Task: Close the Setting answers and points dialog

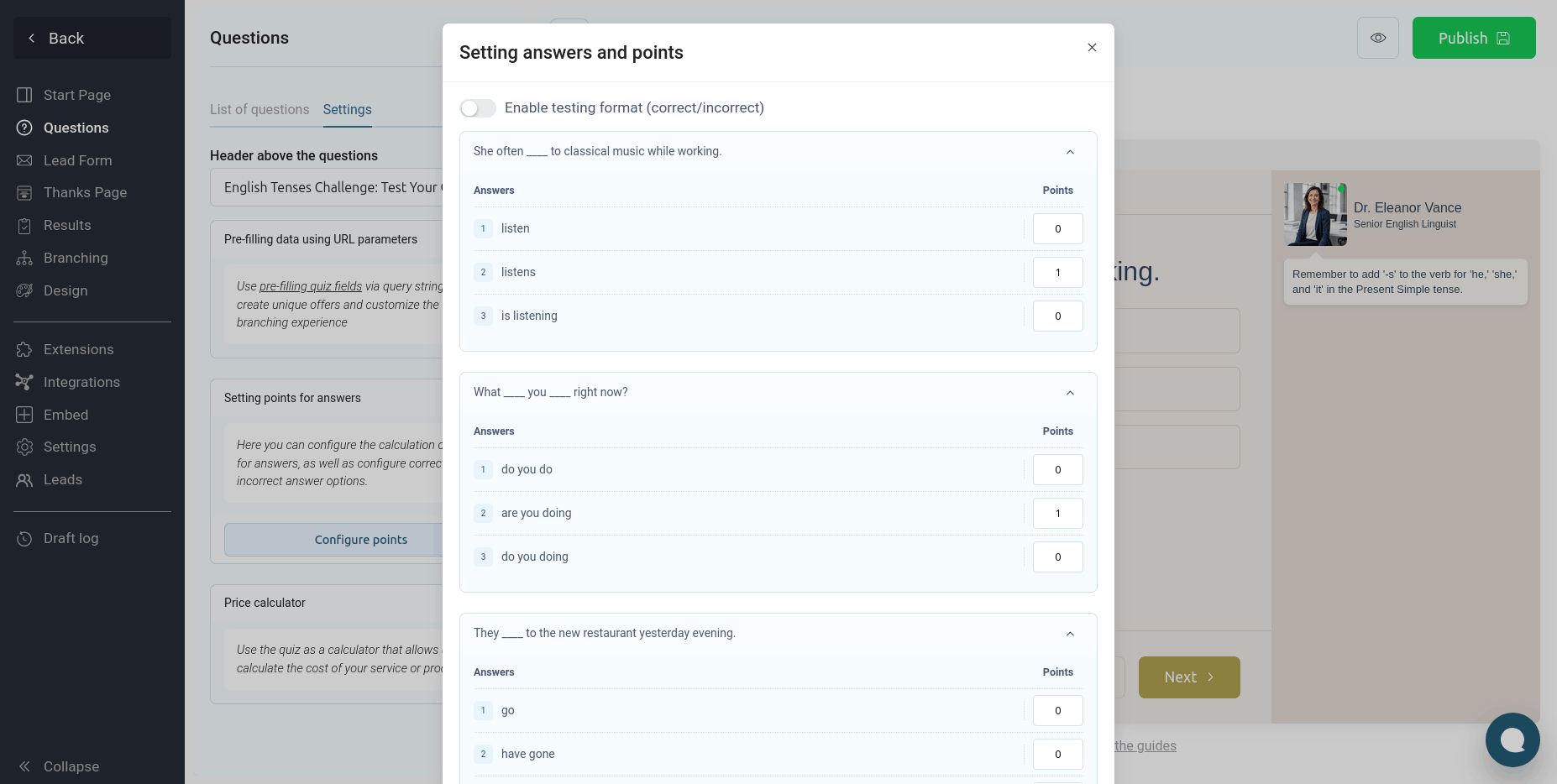Action: point(1092,48)
